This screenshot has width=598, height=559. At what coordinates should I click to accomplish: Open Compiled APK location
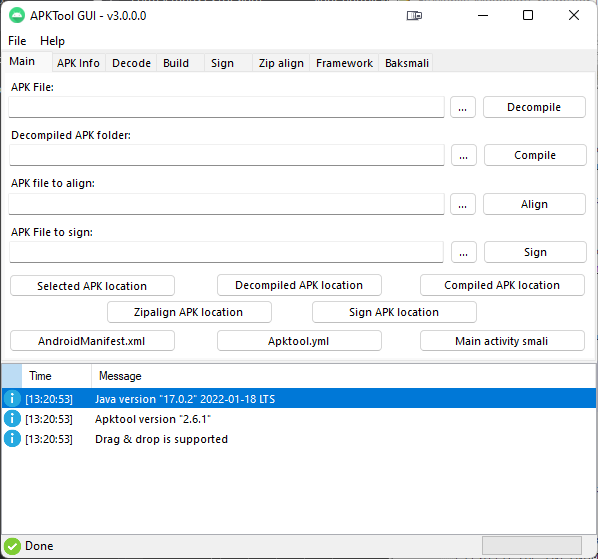click(x=502, y=285)
